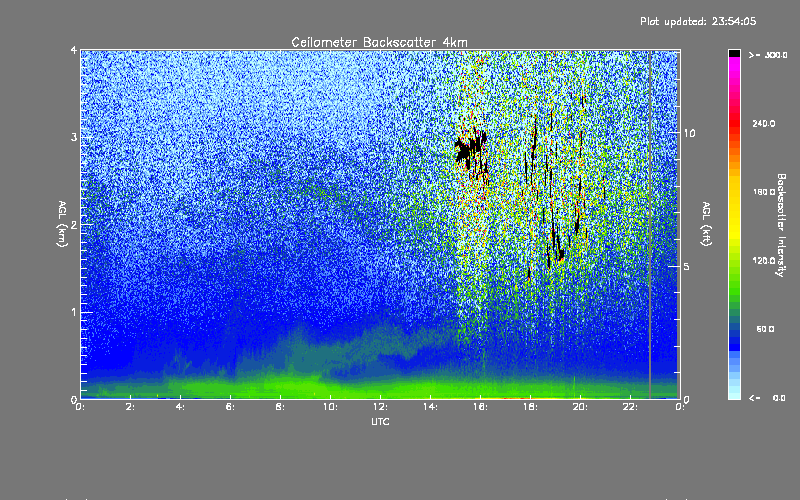The width and height of the screenshot is (800, 500).
Task: Click the "AGL (kft)" axis label
Action: pyautogui.click(x=707, y=224)
